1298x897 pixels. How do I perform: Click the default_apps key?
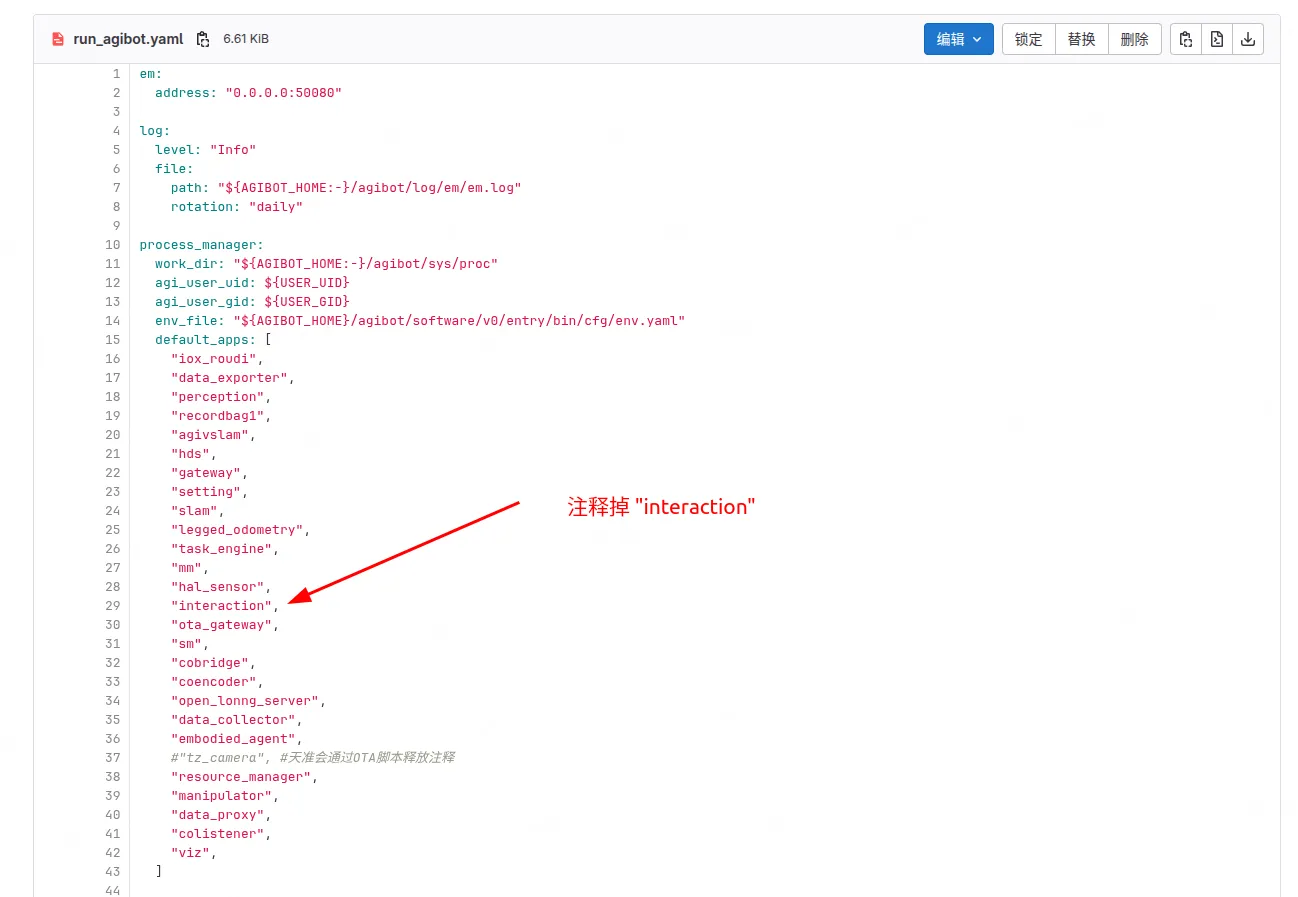[205, 339]
